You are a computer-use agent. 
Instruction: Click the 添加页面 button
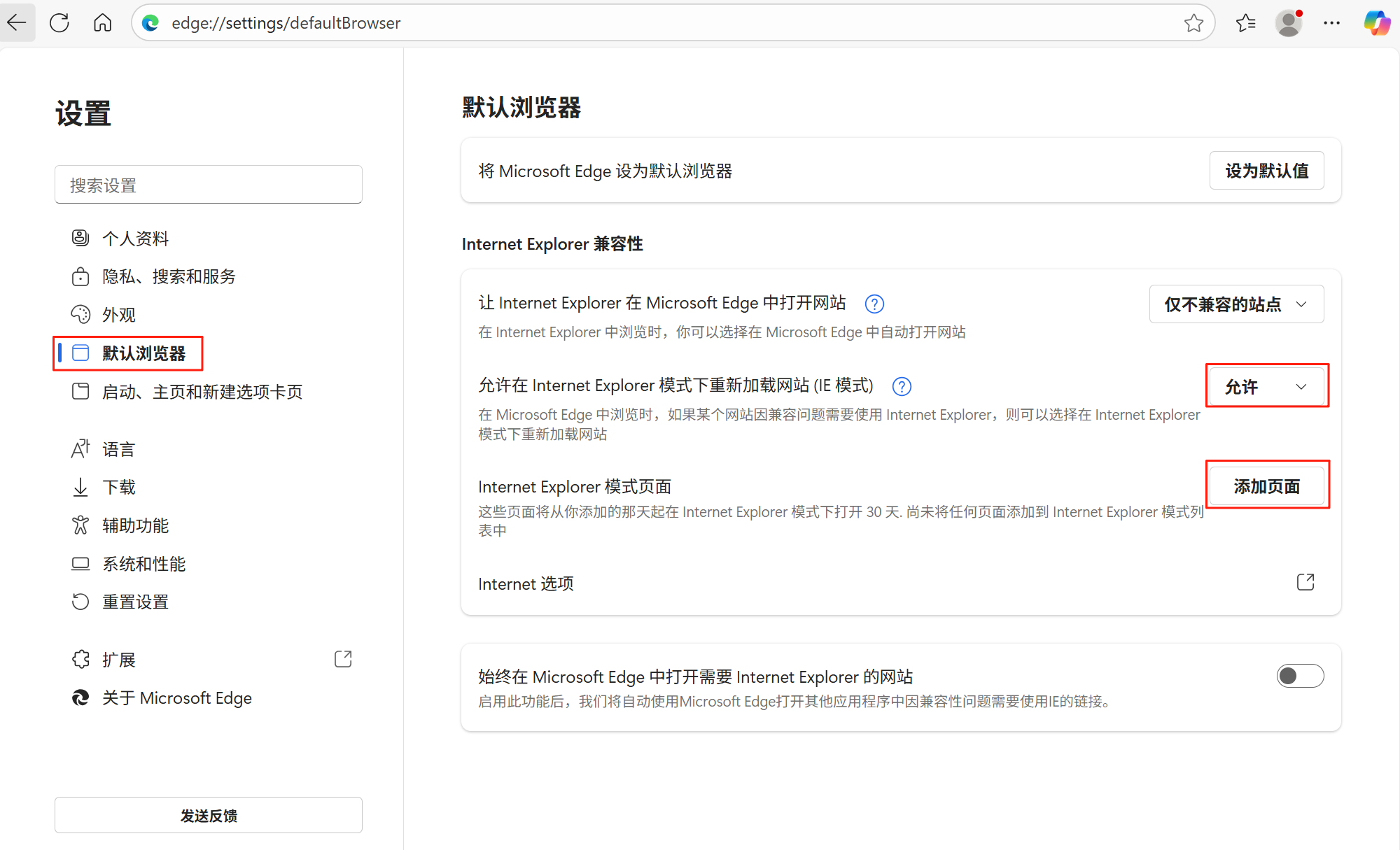(1266, 486)
